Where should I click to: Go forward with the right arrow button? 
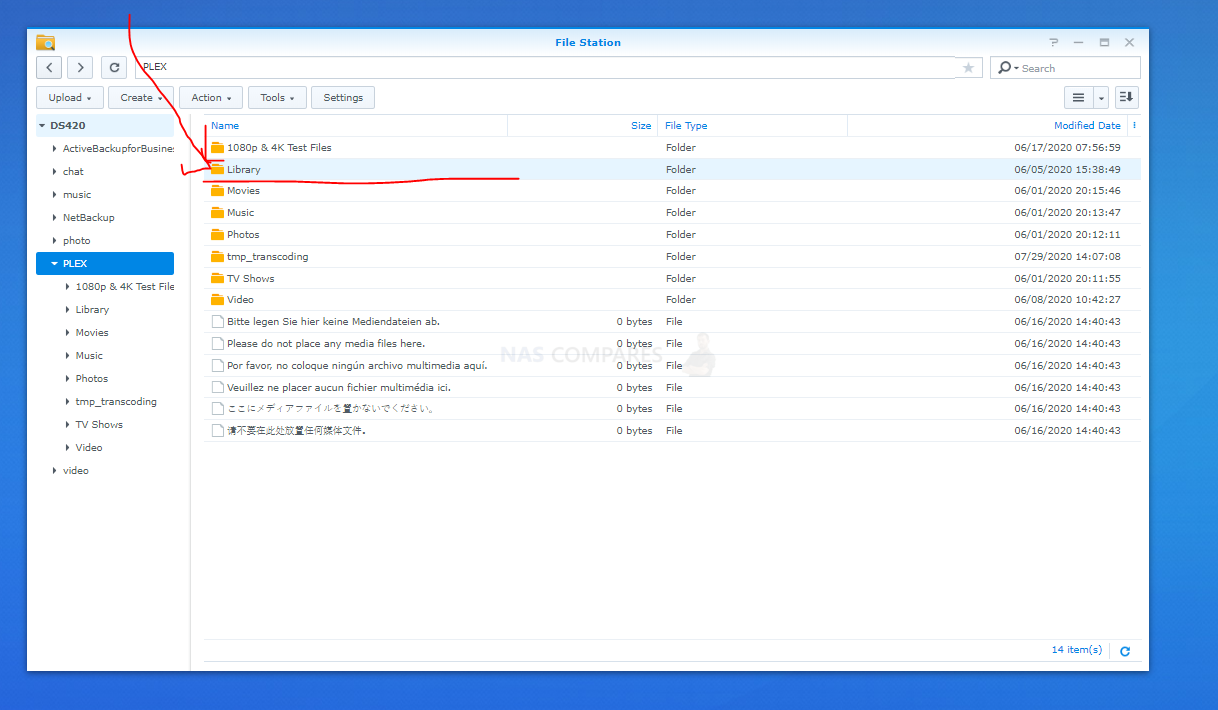tap(80, 67)
